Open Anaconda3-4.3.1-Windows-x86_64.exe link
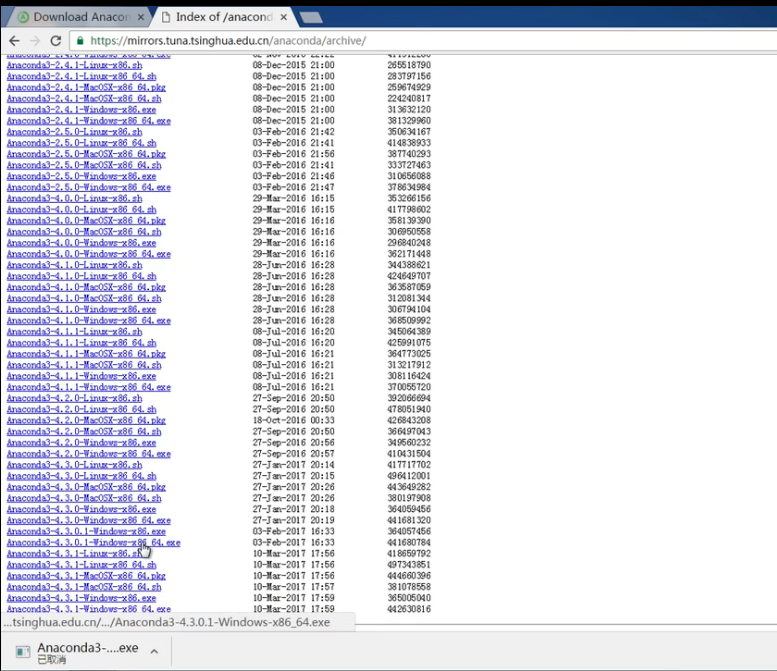This screenshot has width=777, height=671. point(89,609)
